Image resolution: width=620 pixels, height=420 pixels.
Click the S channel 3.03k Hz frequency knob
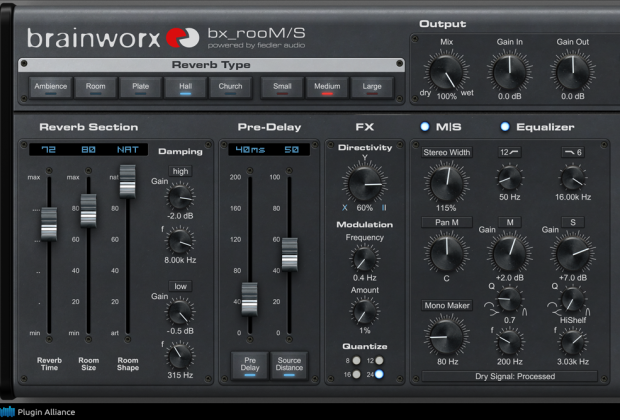573,342
